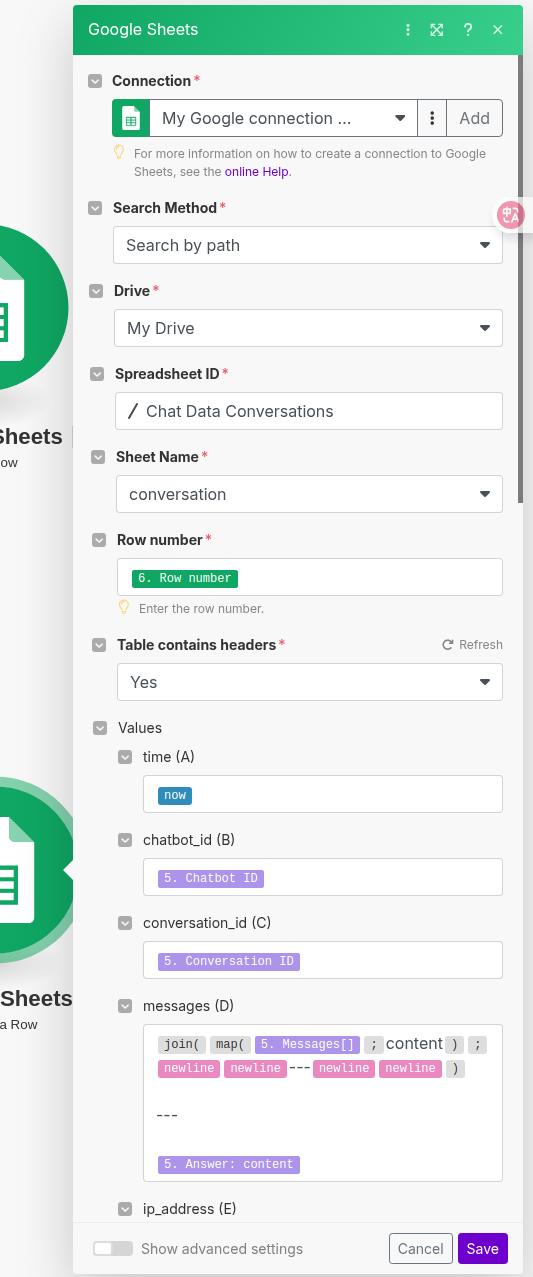Open the Search by path dropdown
Screen dimensions: 533x1277
(308, 245)
